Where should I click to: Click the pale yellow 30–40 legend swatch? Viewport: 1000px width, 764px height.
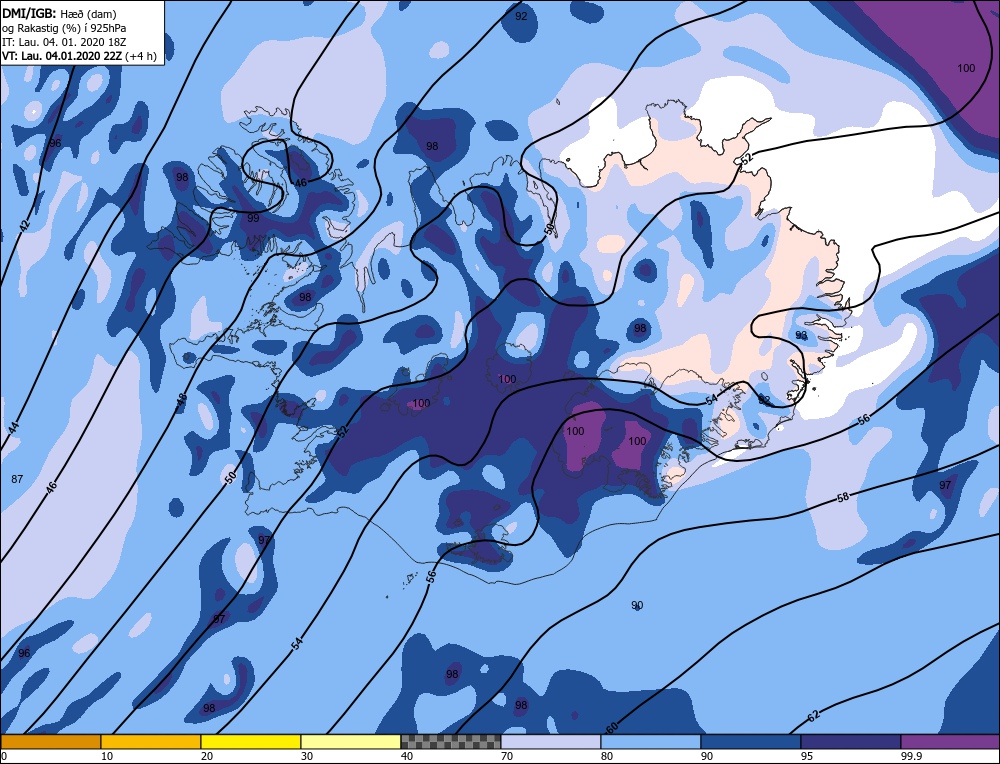coord(351,742)
